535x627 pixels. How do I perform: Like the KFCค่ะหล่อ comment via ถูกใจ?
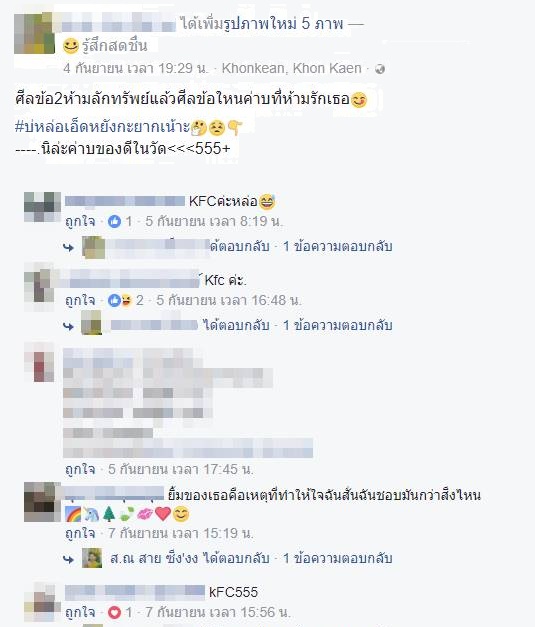[80, 221]
